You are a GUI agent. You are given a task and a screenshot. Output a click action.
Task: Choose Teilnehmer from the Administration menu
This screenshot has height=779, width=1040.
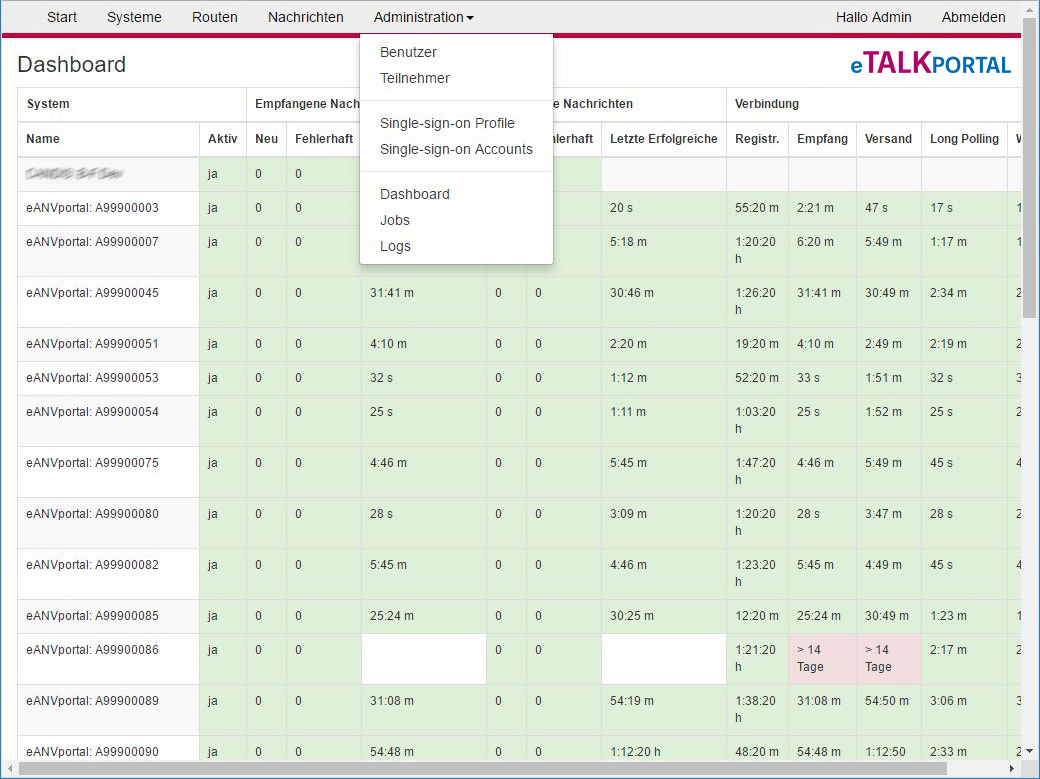(415, 78)
